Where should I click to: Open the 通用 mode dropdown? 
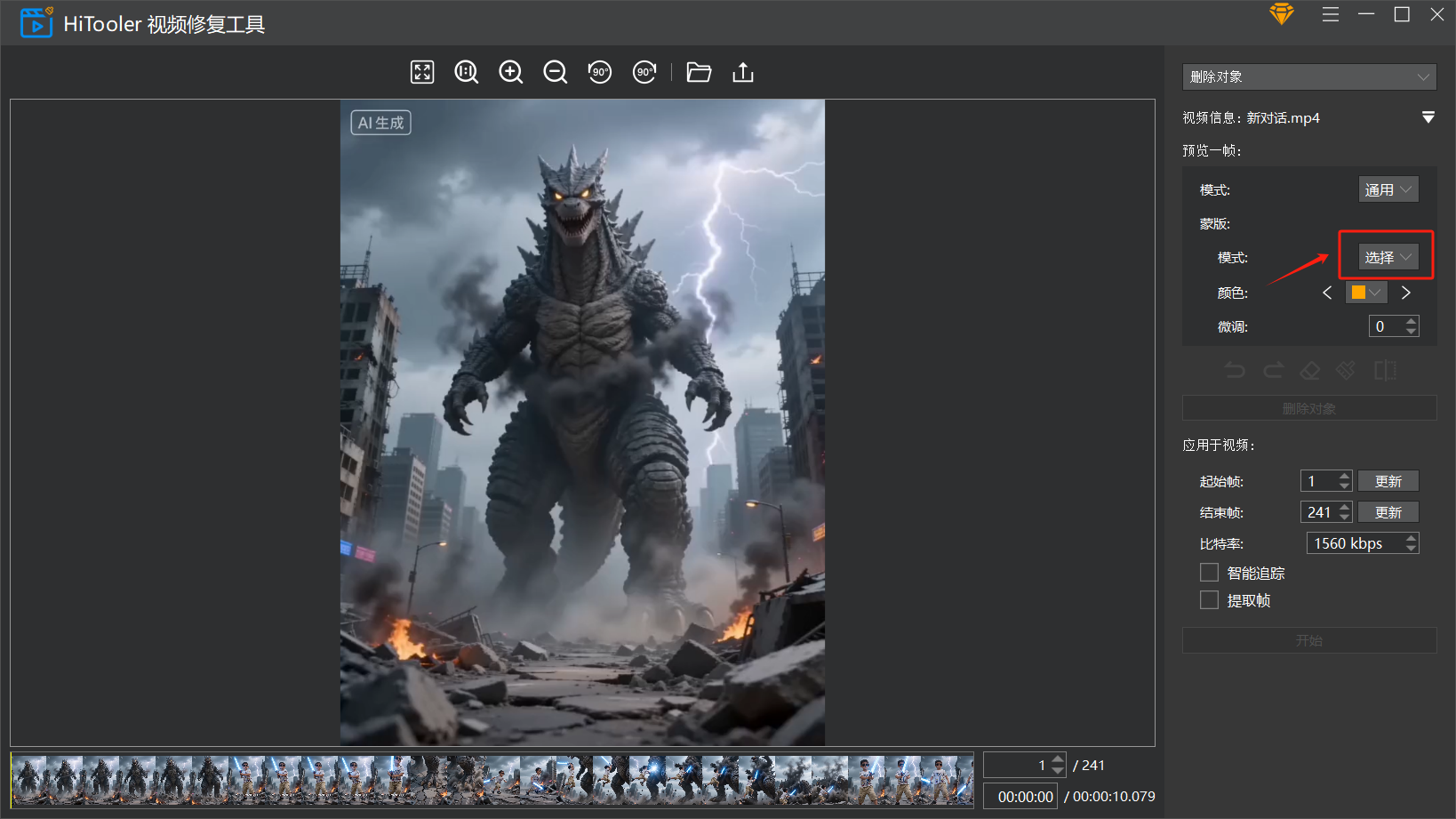1388,189
